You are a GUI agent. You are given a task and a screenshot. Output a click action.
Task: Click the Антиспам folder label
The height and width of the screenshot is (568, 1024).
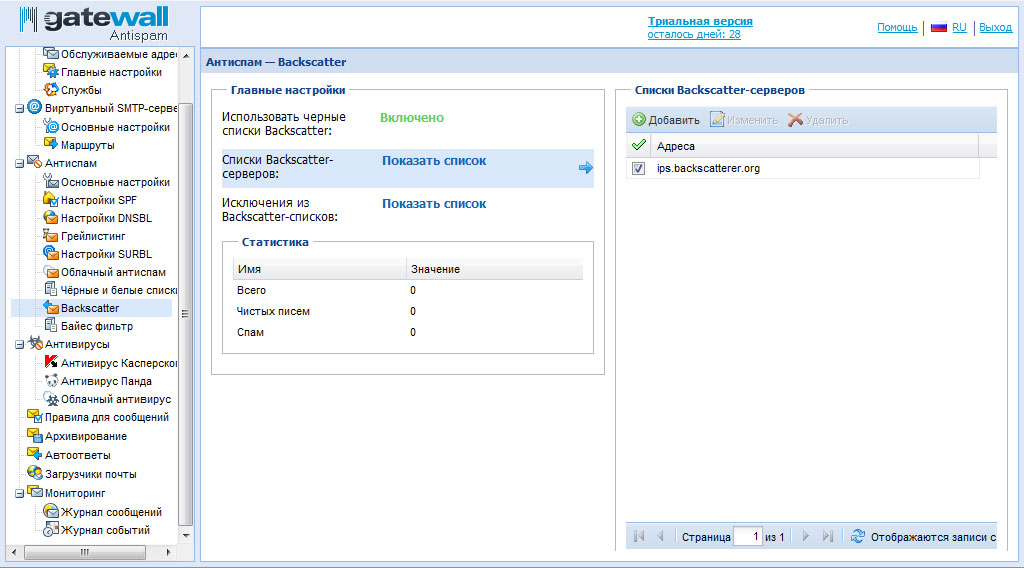point(71,163)
